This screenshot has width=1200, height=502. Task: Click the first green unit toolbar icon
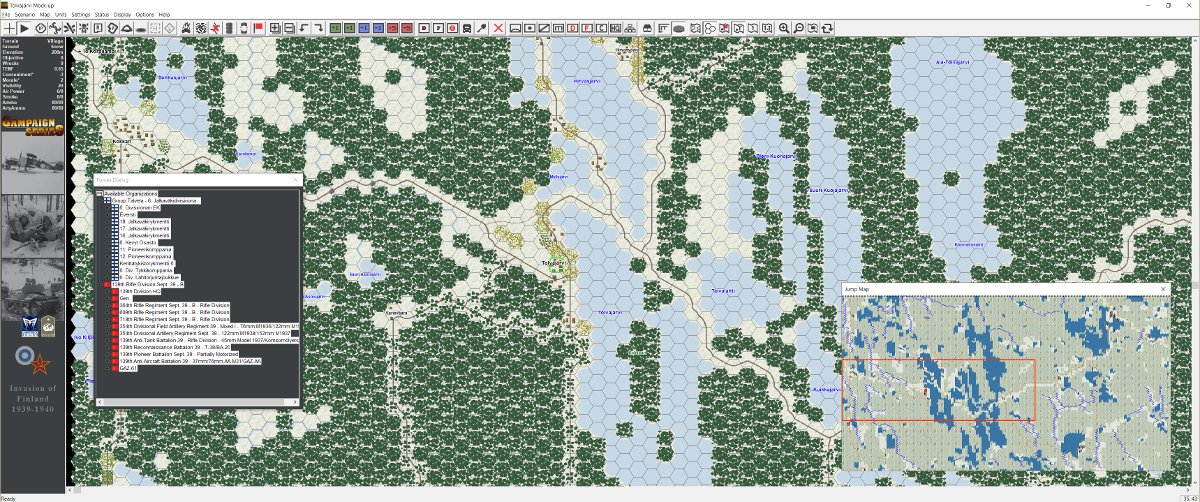tap(336, 28)
